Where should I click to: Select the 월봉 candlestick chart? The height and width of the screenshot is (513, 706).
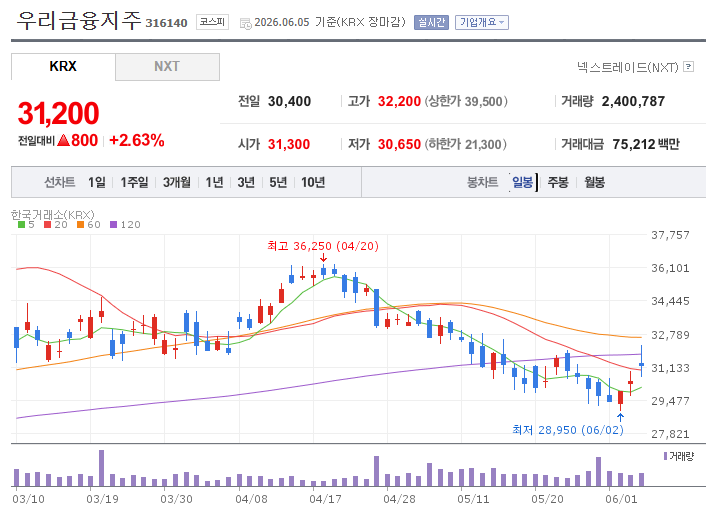tap(594, 182)
